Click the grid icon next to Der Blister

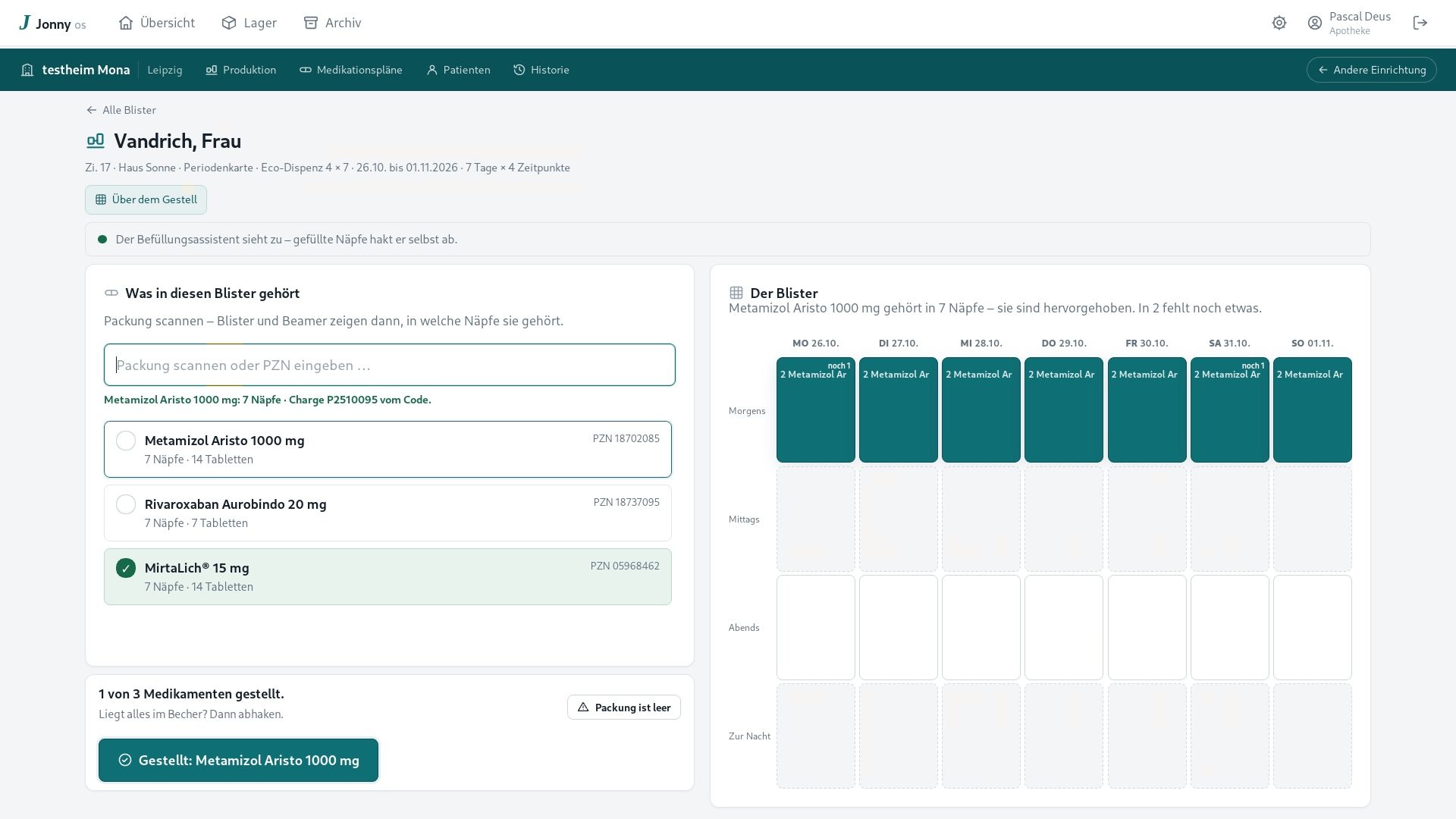point(736,293)
